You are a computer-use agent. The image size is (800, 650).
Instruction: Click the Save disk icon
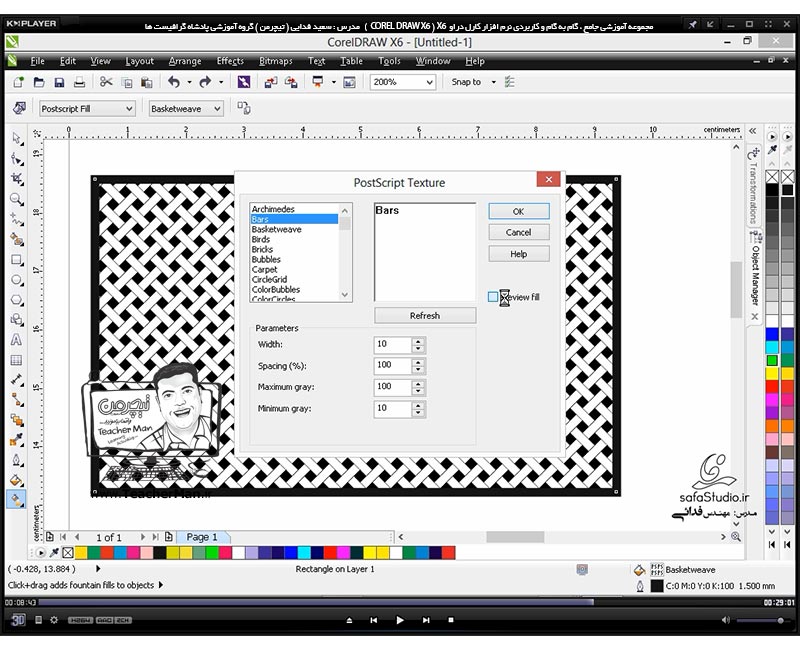coord(59,82)
